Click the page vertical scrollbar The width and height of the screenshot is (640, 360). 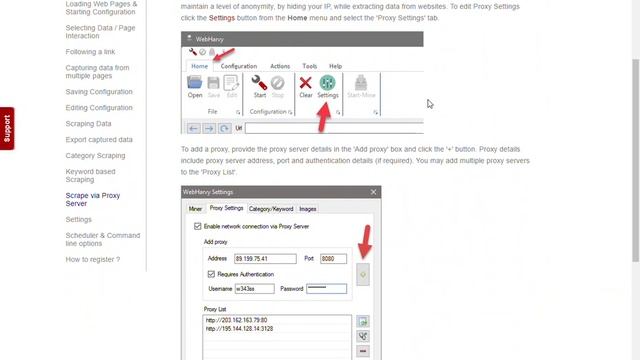[x=636, y=160]
